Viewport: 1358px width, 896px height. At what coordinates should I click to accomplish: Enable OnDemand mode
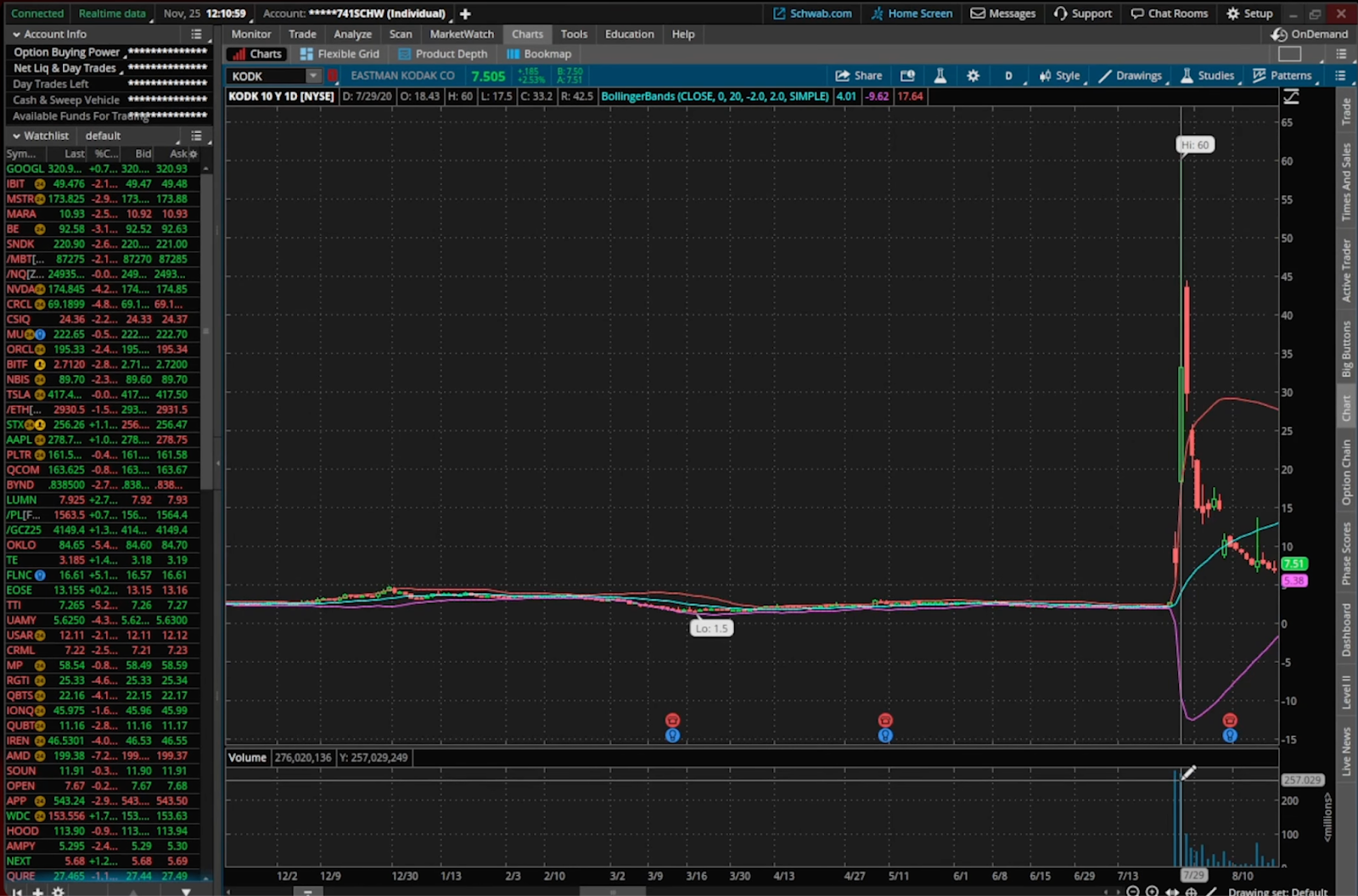click(x=1310, y=34)
